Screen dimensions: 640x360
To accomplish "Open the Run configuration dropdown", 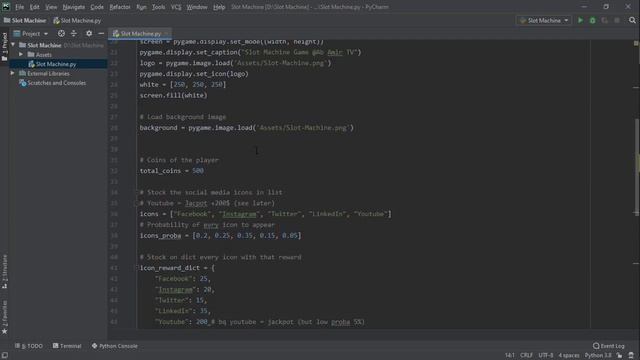I will (x=544, y=20).
